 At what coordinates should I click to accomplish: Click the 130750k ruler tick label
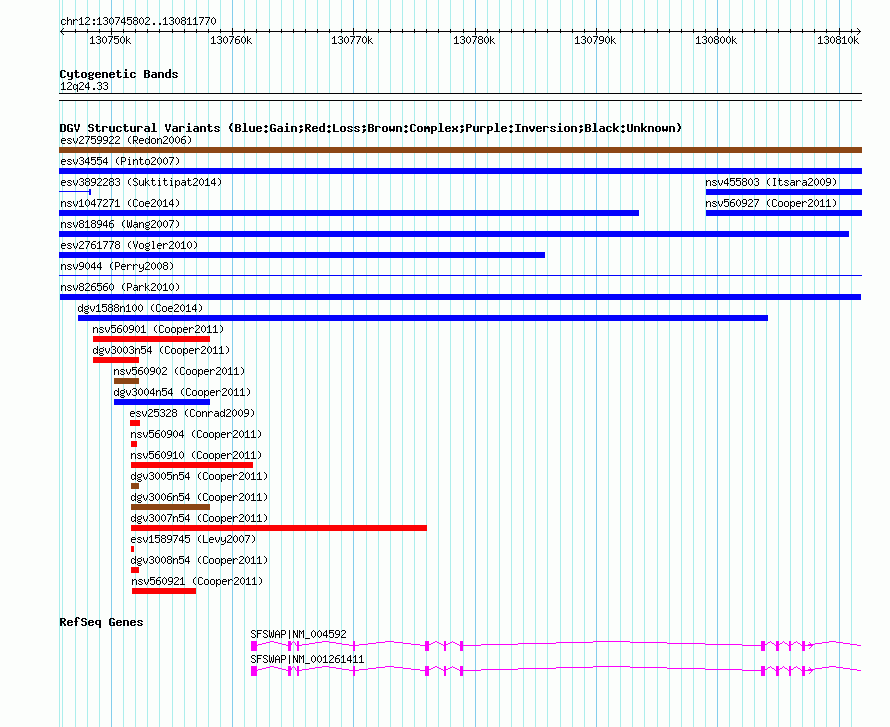(110, 40)
